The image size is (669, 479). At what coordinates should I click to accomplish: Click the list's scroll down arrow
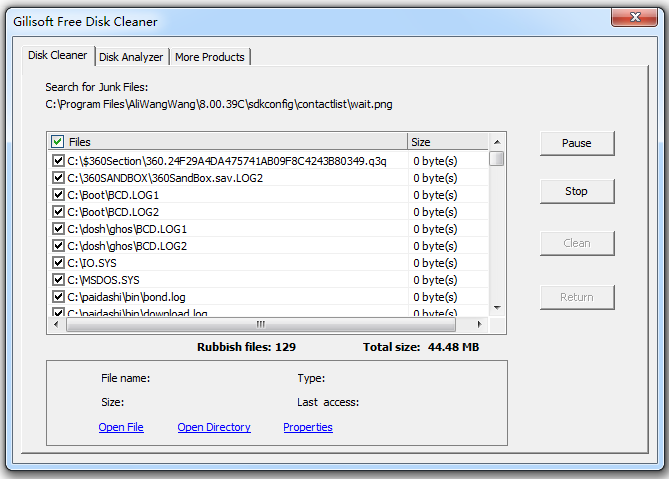click(497, 308)
